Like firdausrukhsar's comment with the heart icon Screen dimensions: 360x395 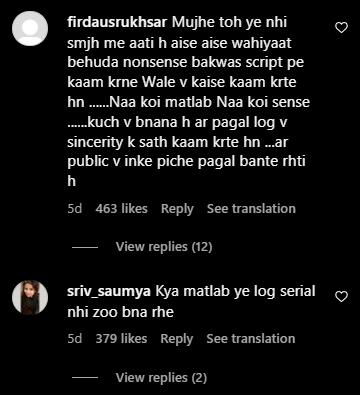tap(341, 28)
